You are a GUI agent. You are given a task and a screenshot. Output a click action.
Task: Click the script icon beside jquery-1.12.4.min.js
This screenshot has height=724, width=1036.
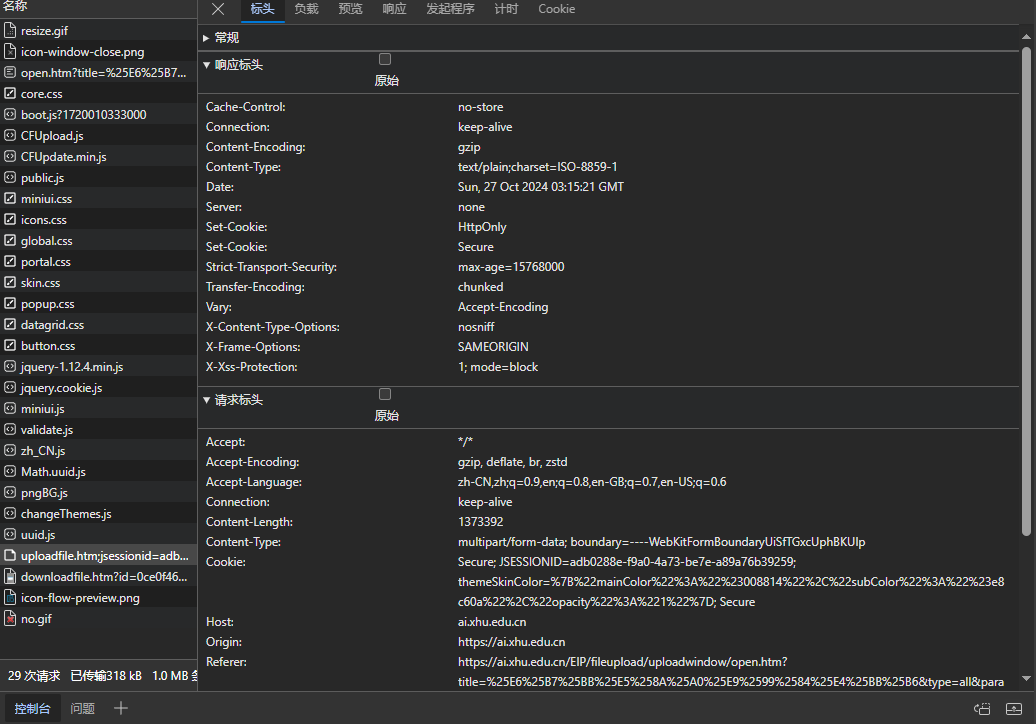(10, 367)
